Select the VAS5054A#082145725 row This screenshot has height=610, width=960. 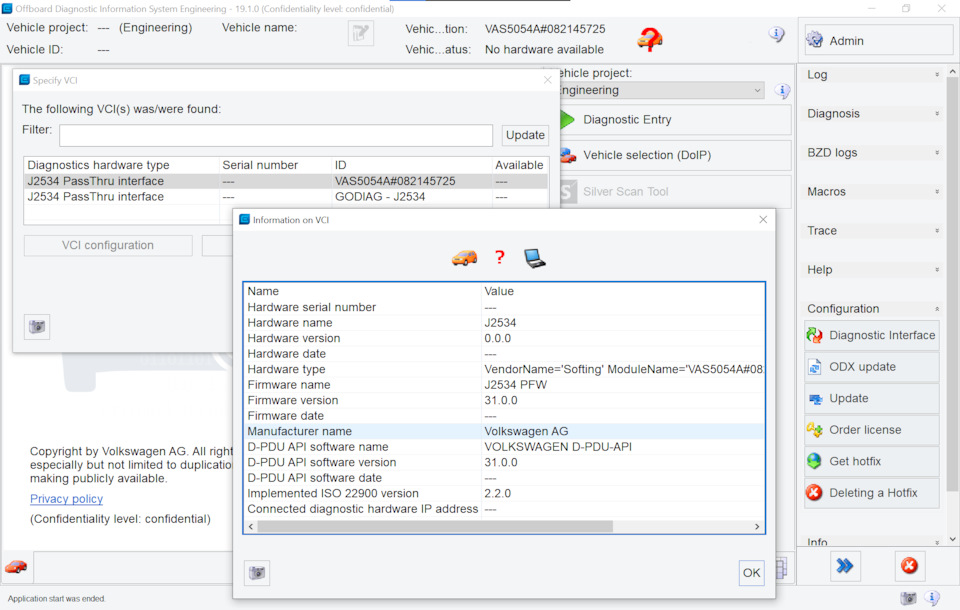(285, 181)
